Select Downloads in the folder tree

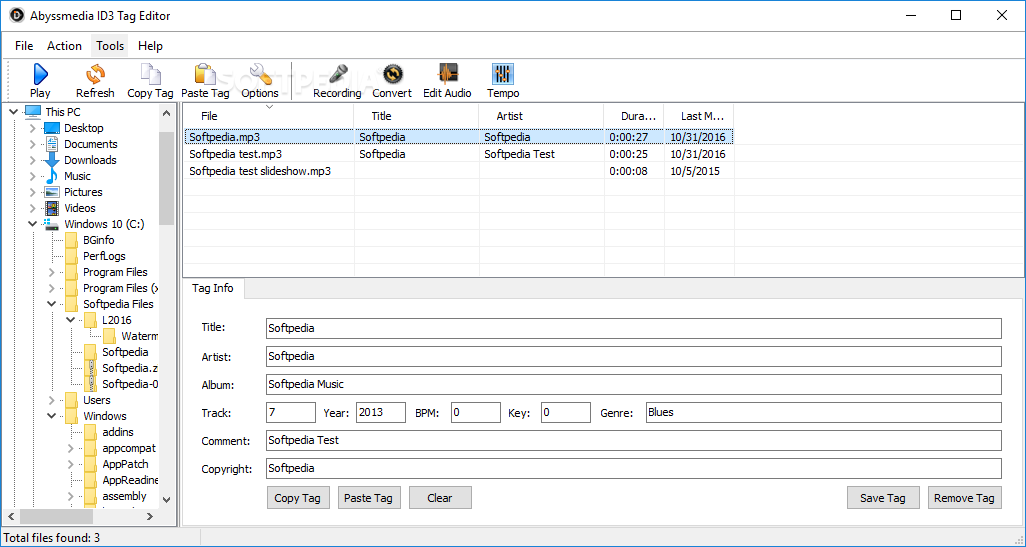click(x=90, y=160)
